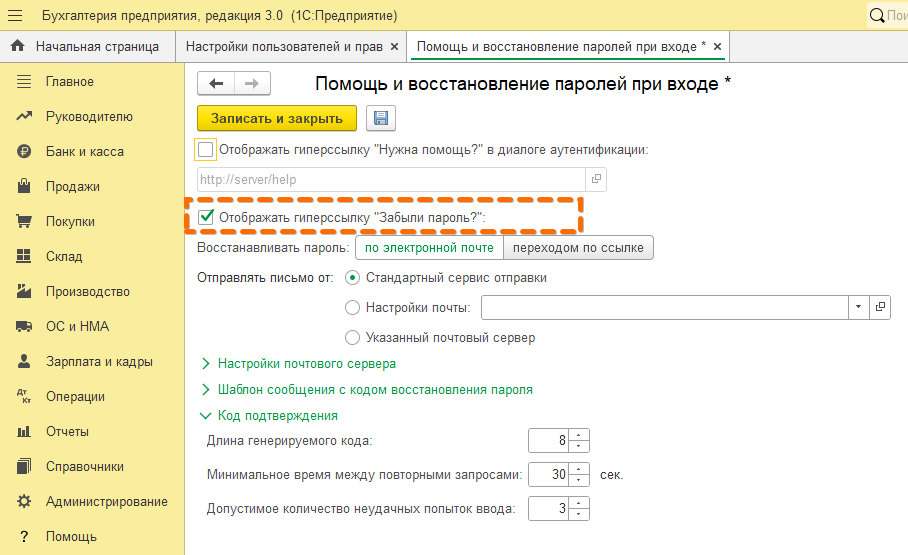Increase minimum time between requests
The width and height of the screenshot is (908, 555).
pyautogui.click(x=579, y=469)
